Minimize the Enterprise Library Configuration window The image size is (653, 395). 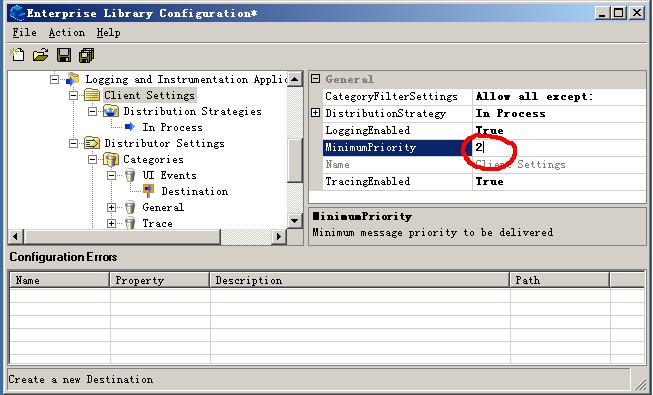point(602,13)
